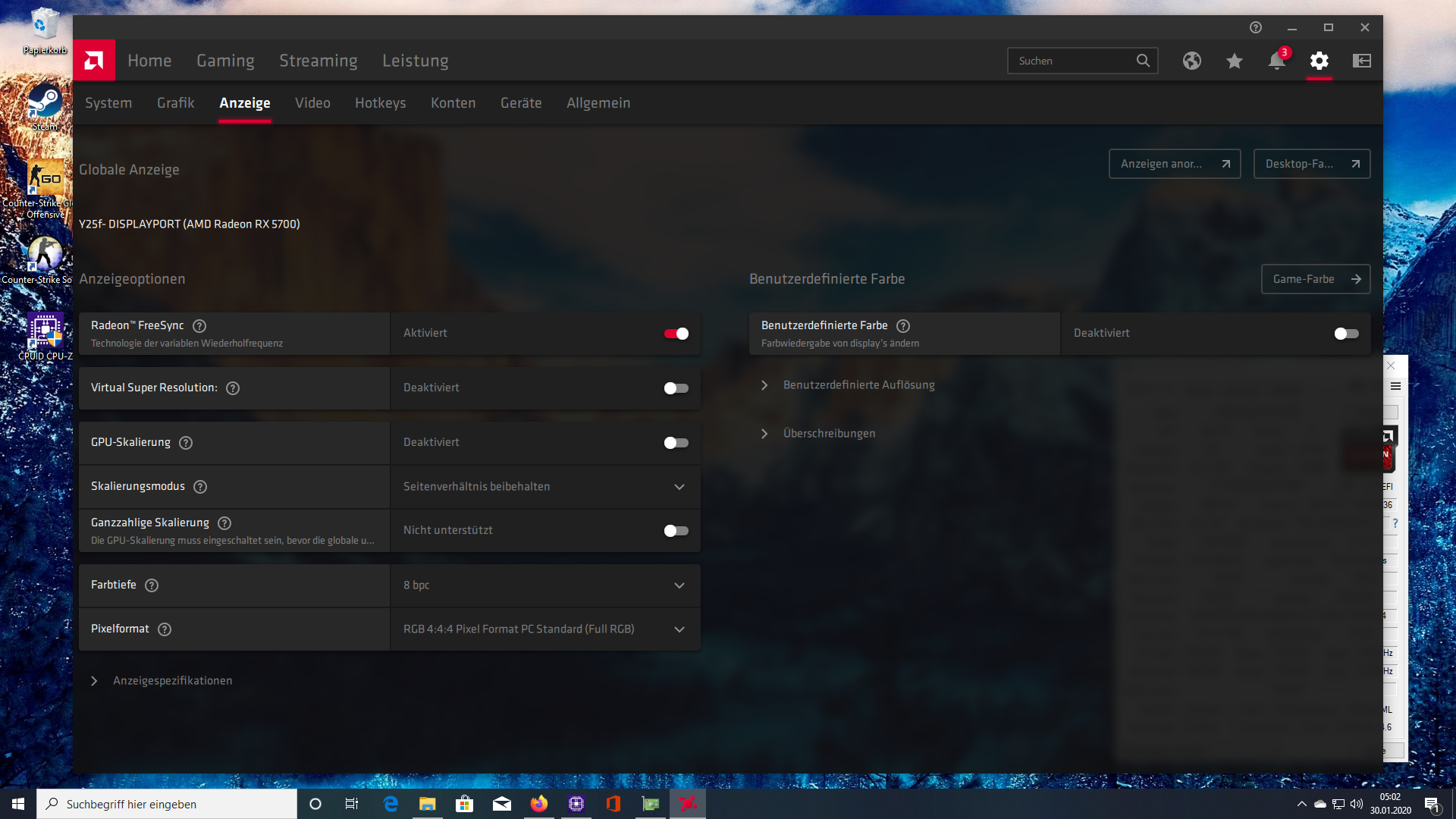Turn on GPU-Skalierung switch
Viewport: 1456px width, 819px height.
click(676, 443)
